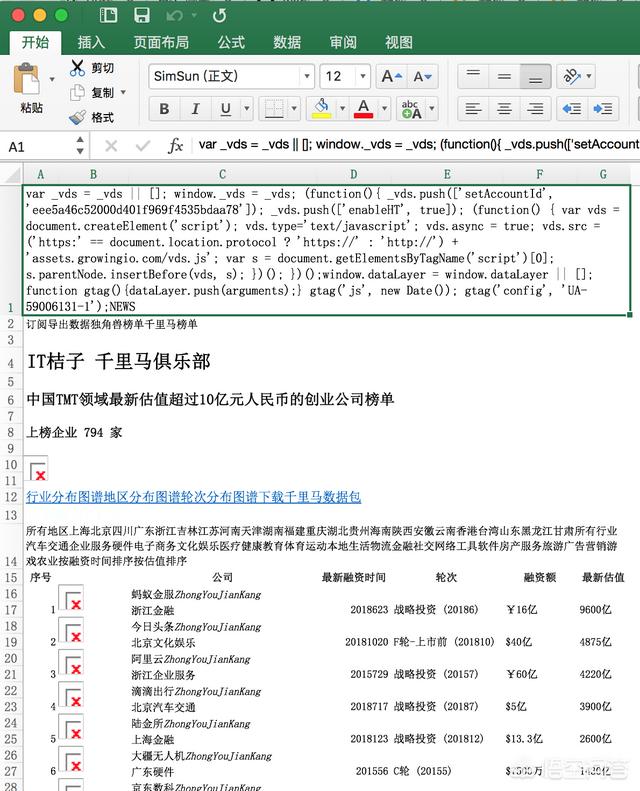The image size is (640, 791).
Task: Toggle Underline formatting
Action: pos(226,108)
